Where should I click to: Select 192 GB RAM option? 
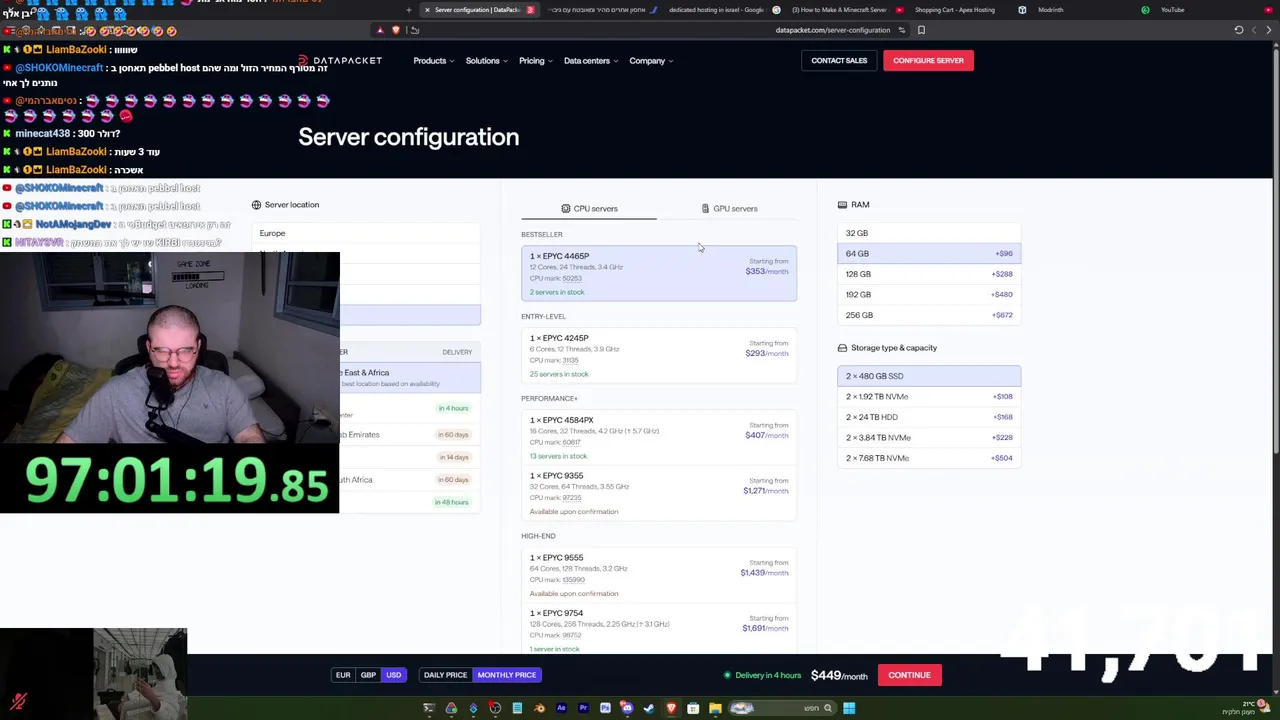pos(929,295)
